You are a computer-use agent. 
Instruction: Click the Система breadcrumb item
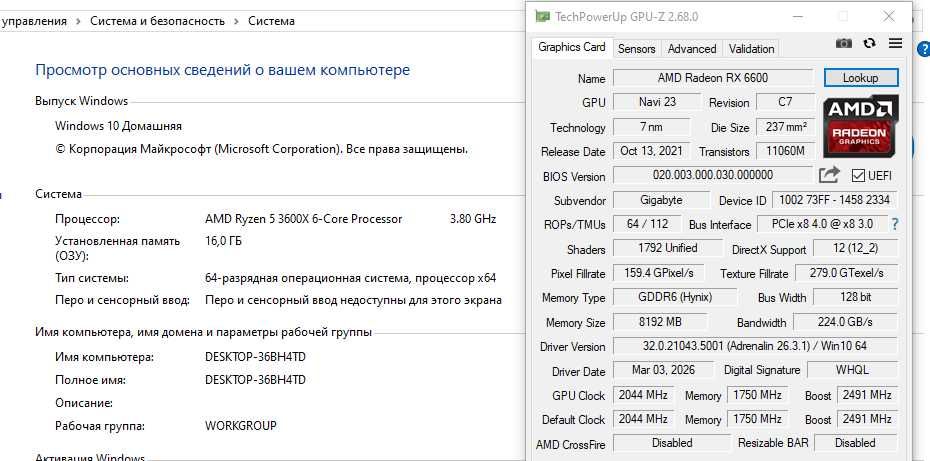[271, 21]
